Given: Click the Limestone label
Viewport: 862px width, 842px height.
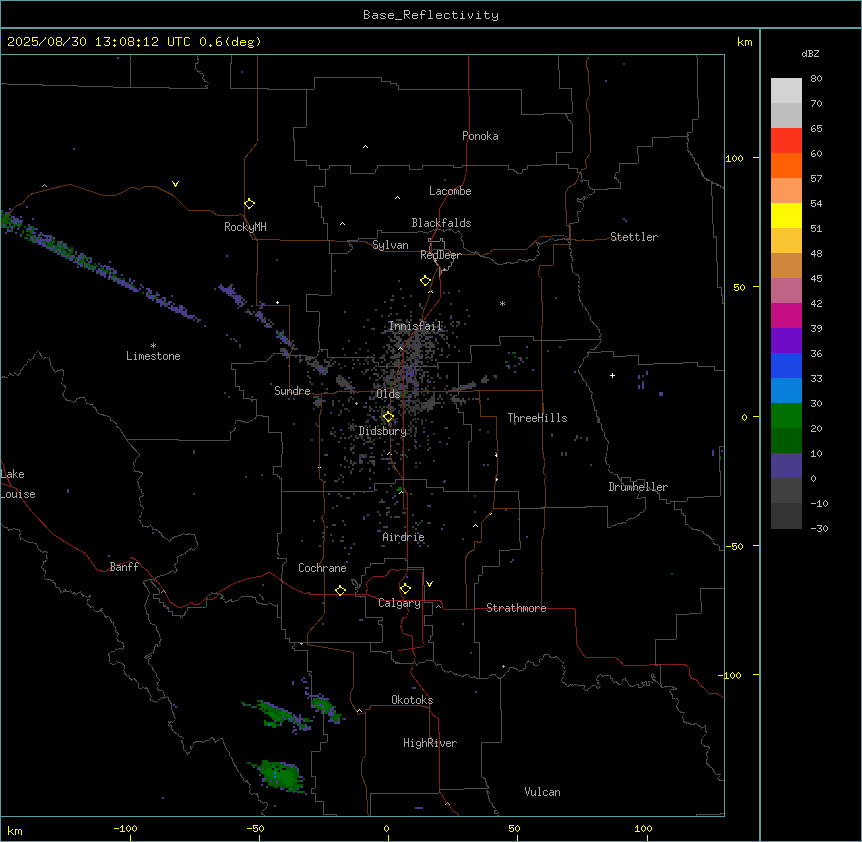Looking at the screenshot, I should [153, 356].
